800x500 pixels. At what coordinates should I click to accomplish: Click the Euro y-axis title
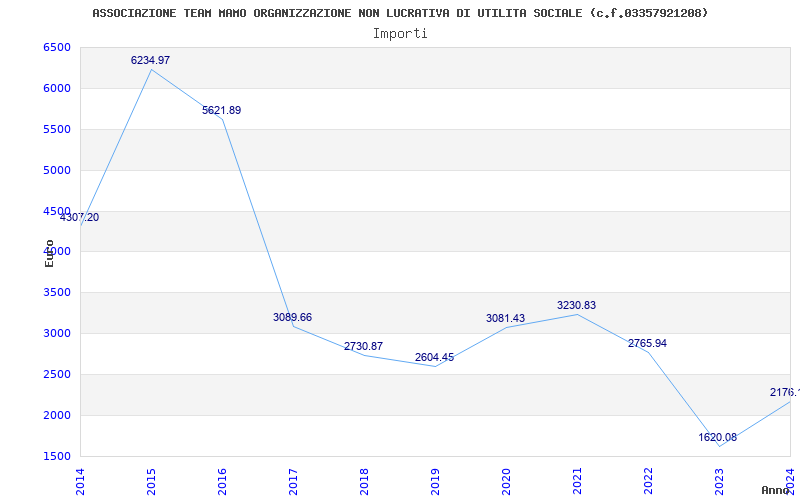point(49,253)
